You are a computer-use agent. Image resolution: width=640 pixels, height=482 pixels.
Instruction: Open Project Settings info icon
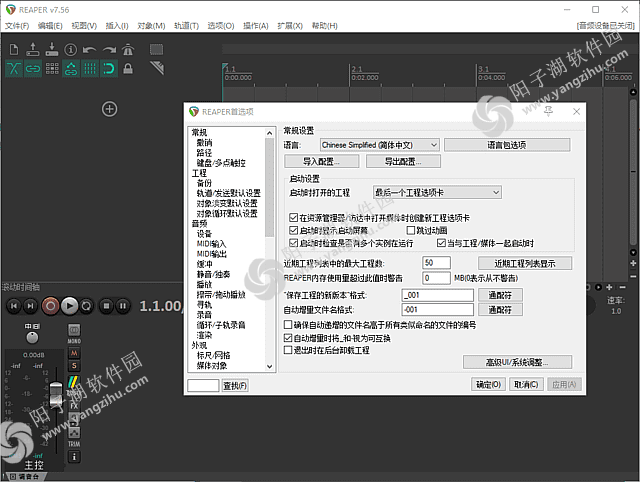[71, 49]
